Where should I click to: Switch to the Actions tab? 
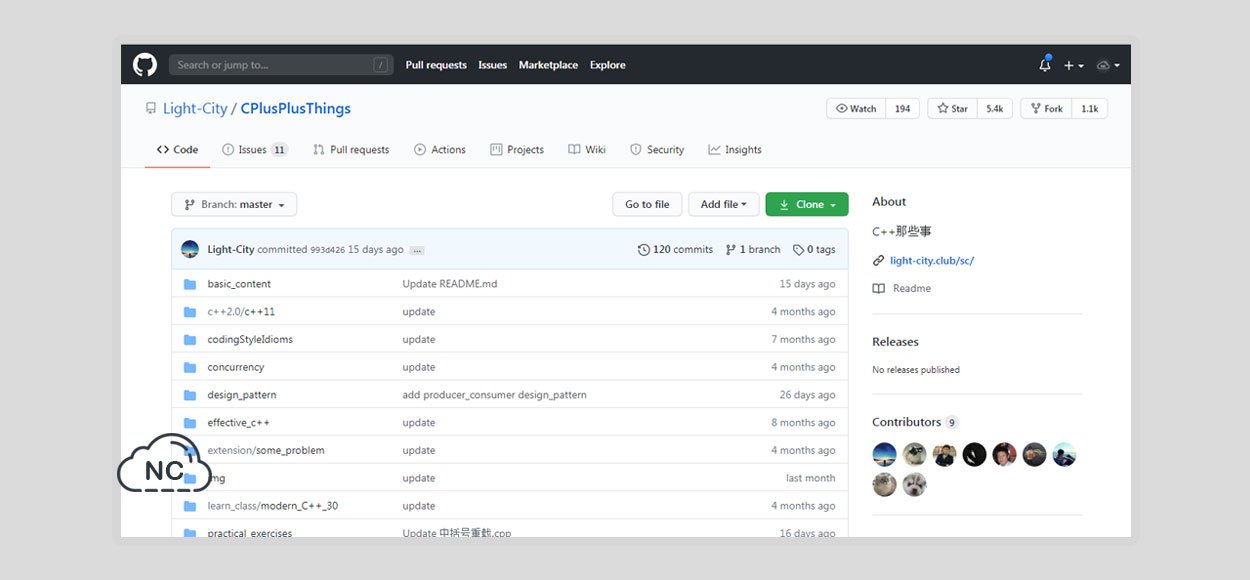(x=440, y=150)
